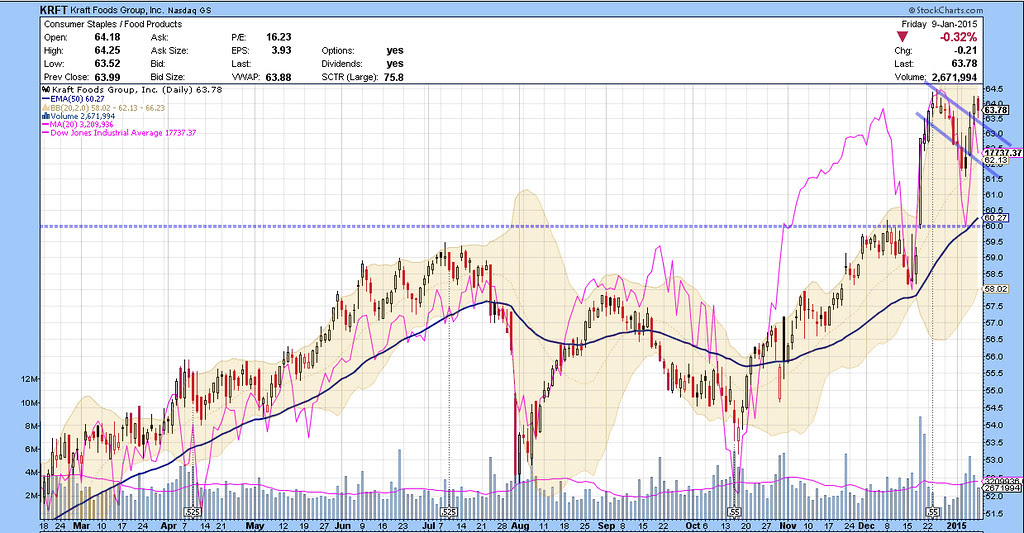Click the Open value 64.18
The image size is (1024, 533).
pyautogui.click(x=107, y=37)
